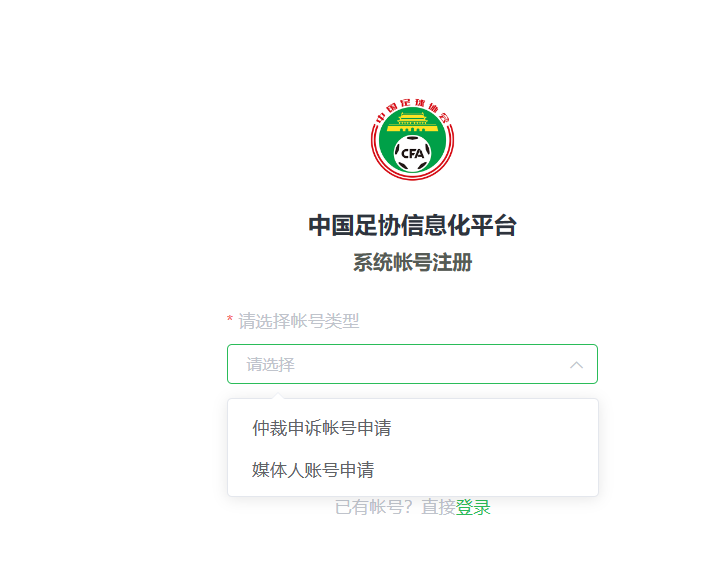Click the 请选择帐号类型 field label
The width and height of the screenshot is (715, 585).
[x=299, y=321]
